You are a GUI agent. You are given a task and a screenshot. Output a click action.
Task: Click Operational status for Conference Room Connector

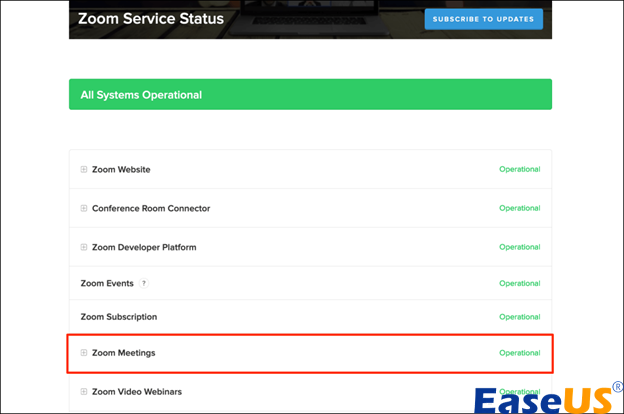point(520,208)
